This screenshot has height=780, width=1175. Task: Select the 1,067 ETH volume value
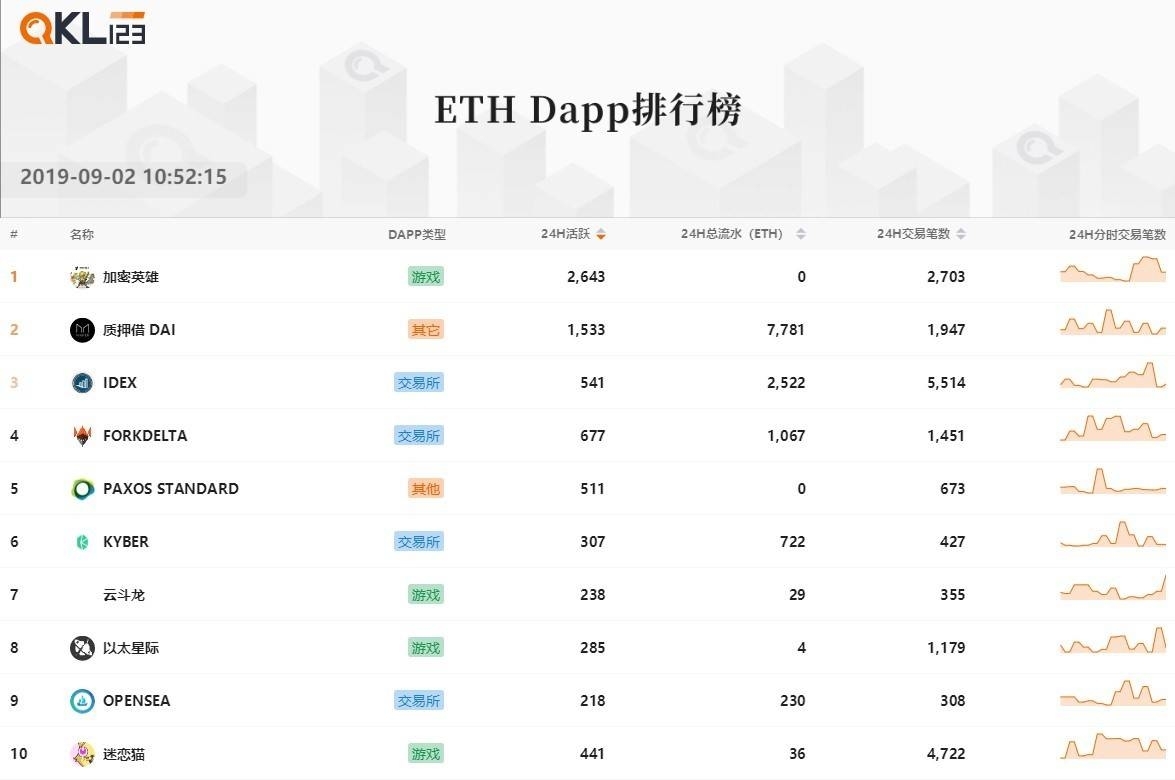(786, 435)
